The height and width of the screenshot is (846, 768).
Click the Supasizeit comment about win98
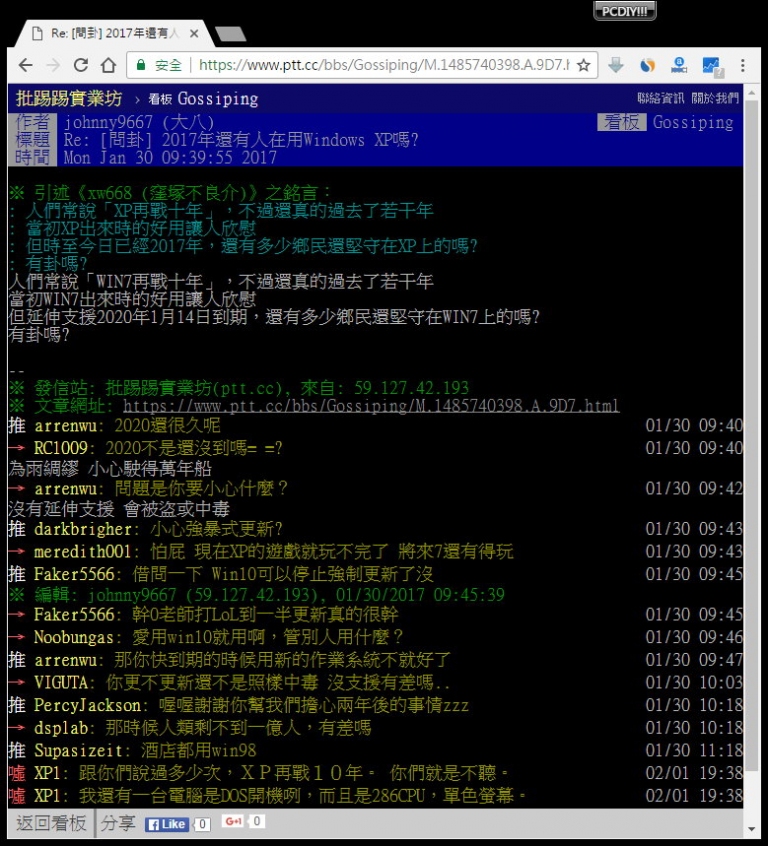(376, 751)
